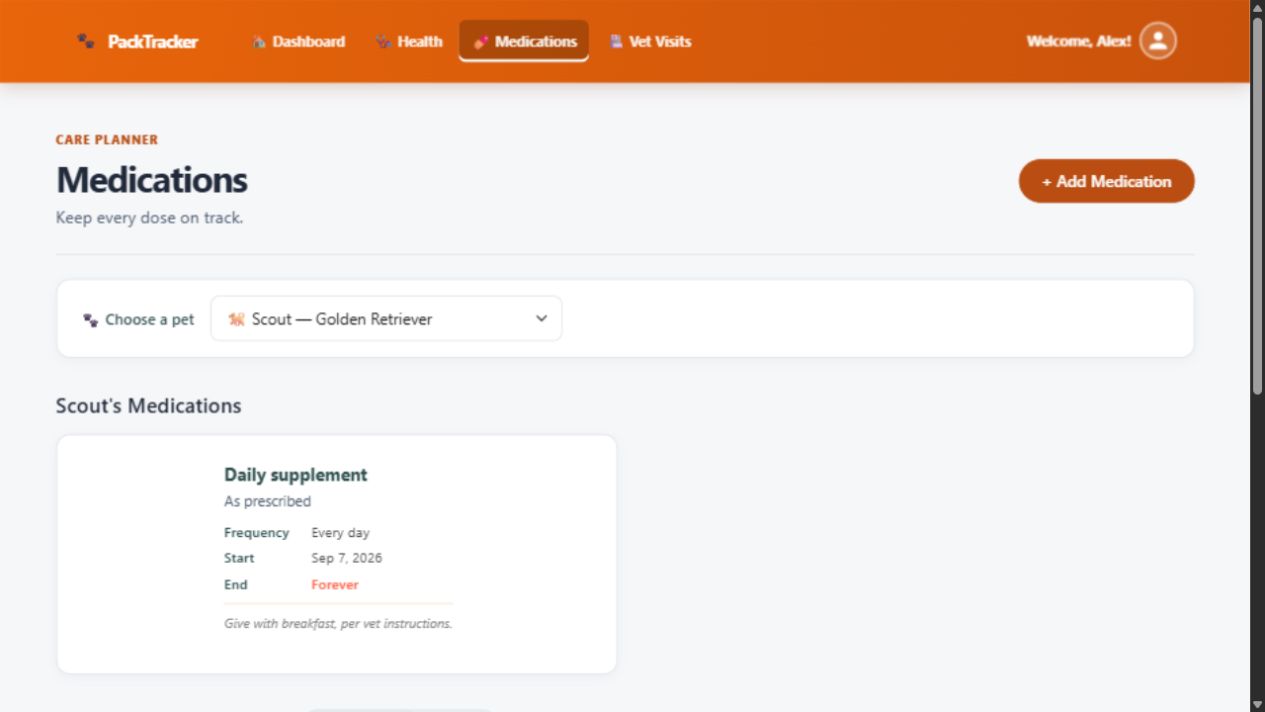Click the Dashboard house icon

(x=259, y=42)
